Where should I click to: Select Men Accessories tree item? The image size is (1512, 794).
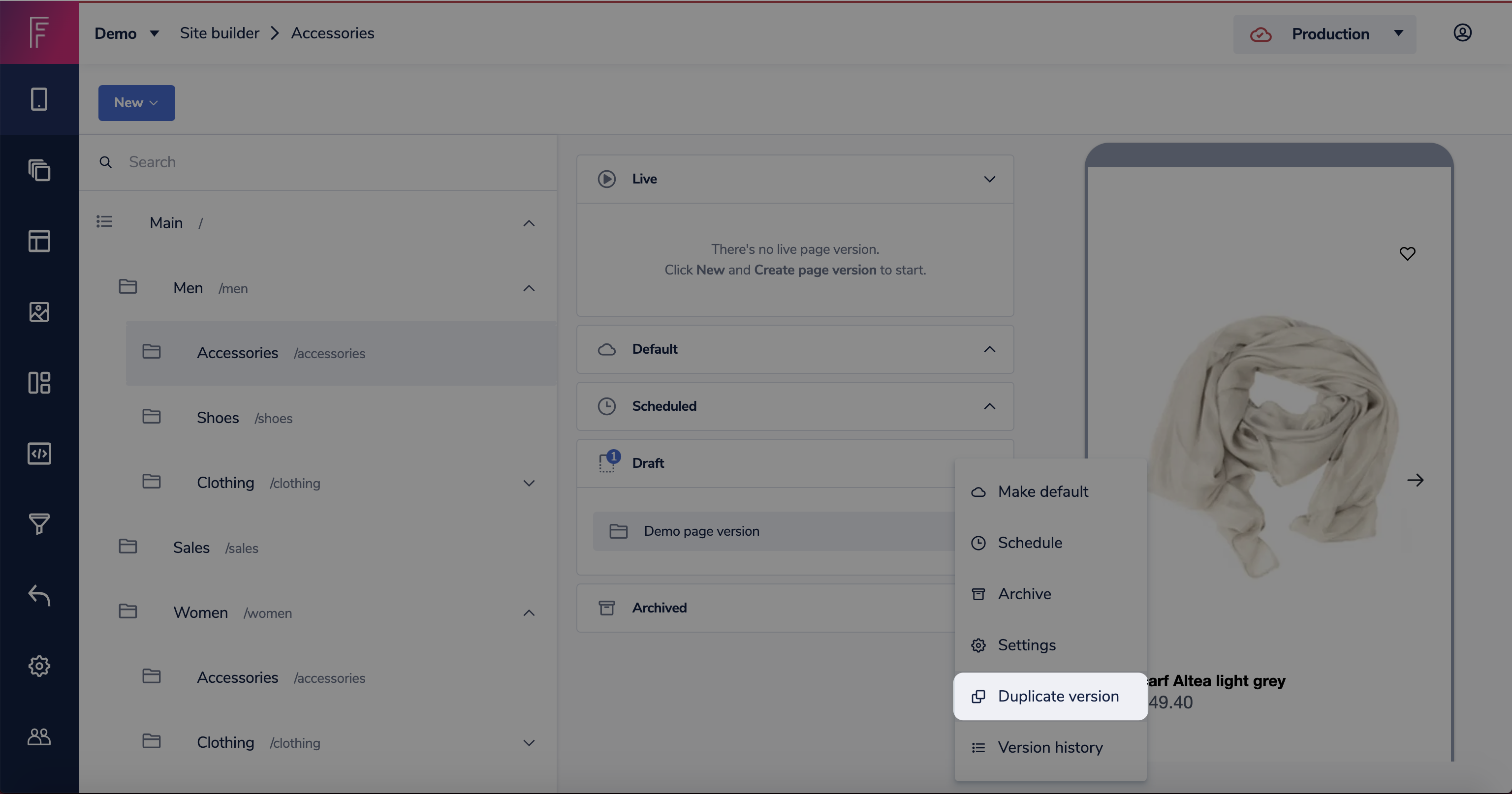coord(341,353)
